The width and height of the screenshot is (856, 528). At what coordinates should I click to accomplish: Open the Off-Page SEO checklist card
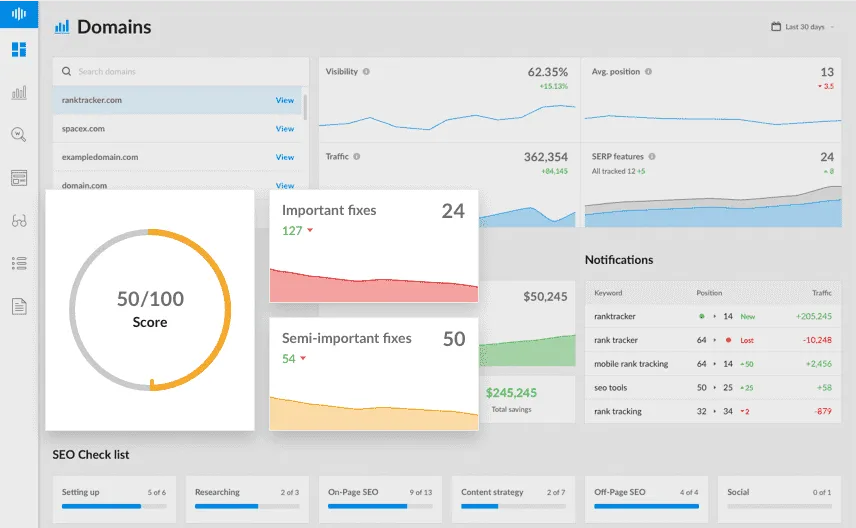point(646,500)
